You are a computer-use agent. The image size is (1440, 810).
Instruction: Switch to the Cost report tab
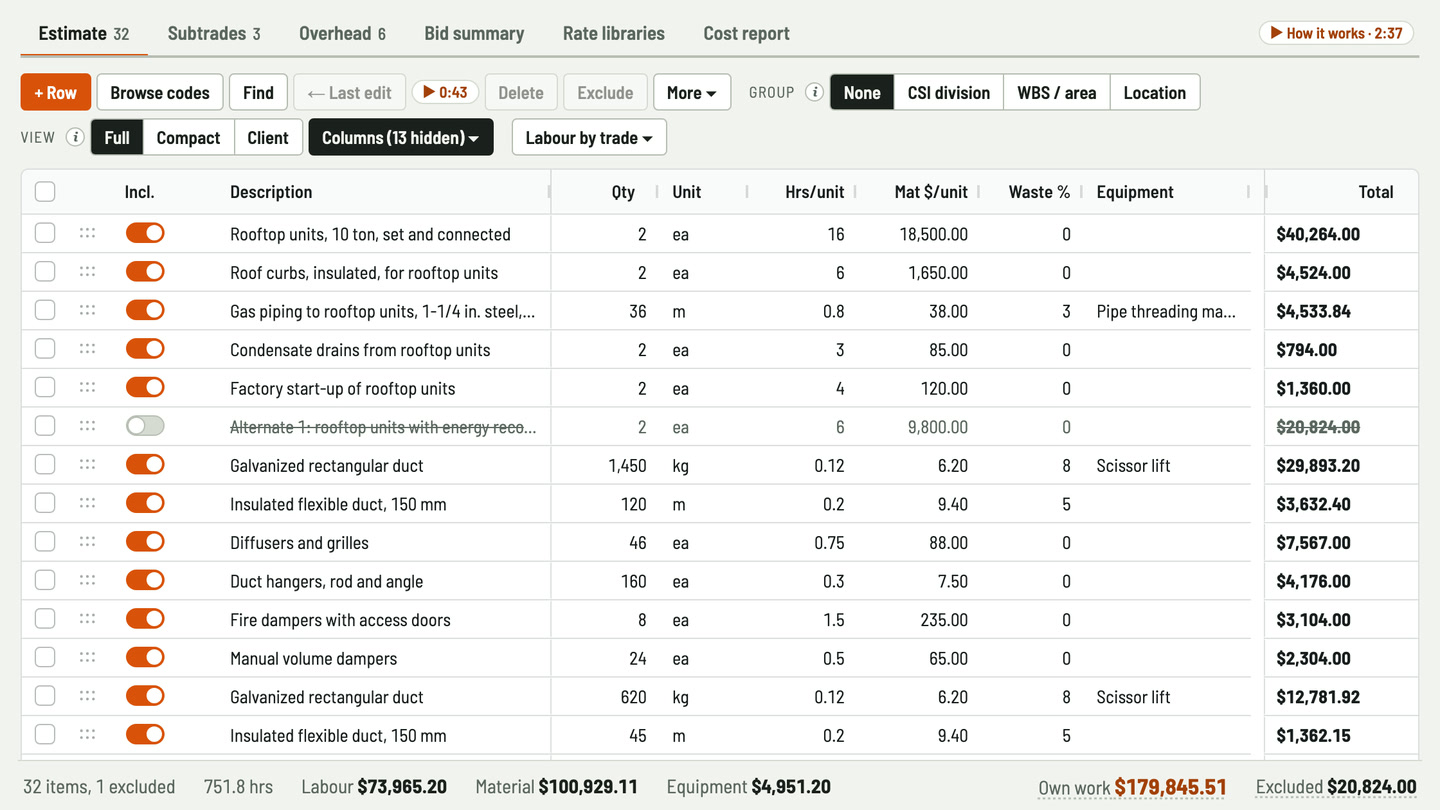point(747,33)
